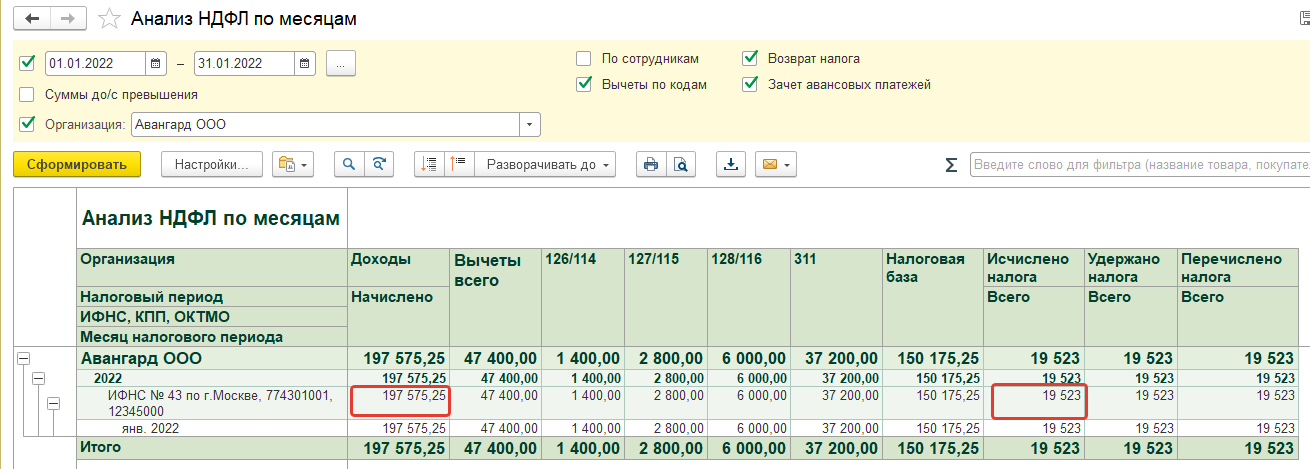
Task: Collapse the Авангард ООО group
Action: (x=23, y=358)
